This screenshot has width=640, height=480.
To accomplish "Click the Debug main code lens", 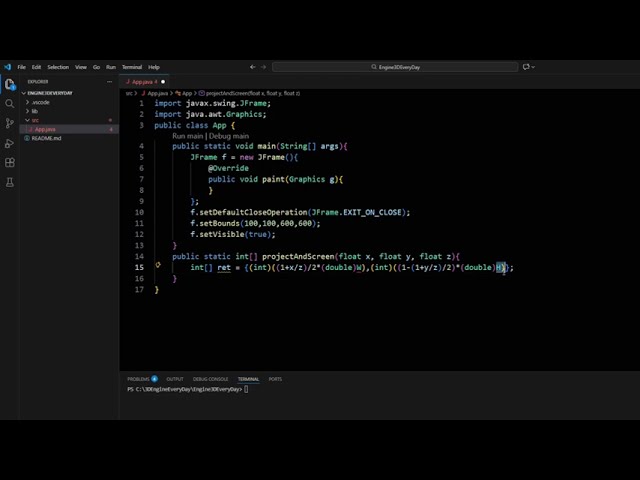I will (x=229, y=136).
